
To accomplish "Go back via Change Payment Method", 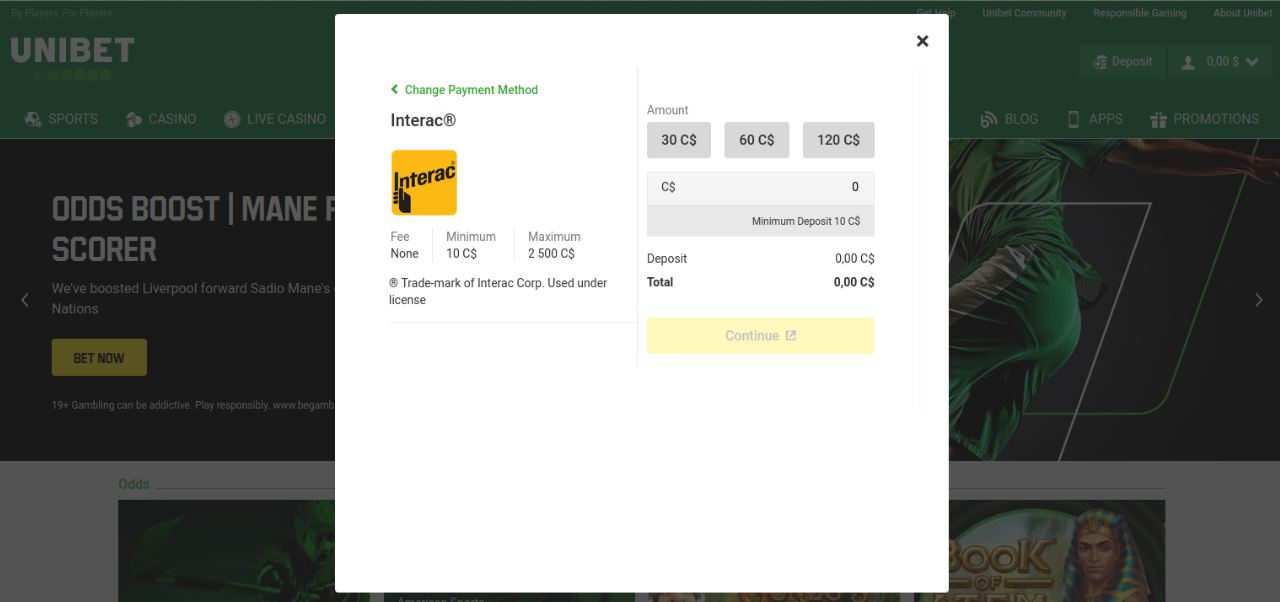I will (464, 90).
